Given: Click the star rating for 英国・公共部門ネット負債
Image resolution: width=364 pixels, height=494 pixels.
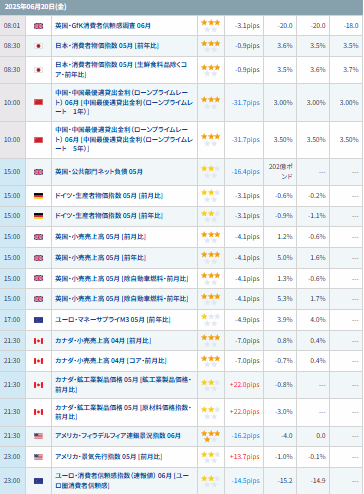Looking at the screenshot, I should point(211,172).
